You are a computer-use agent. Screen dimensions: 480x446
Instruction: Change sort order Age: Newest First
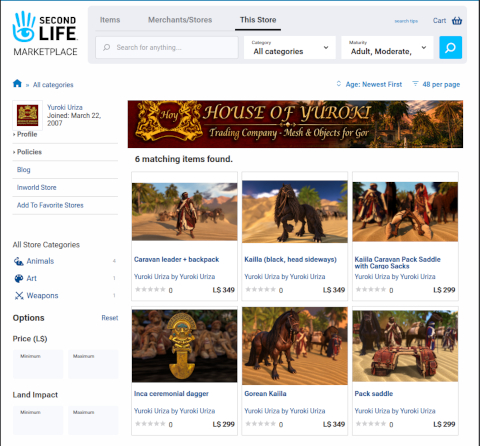pos(374,84)
